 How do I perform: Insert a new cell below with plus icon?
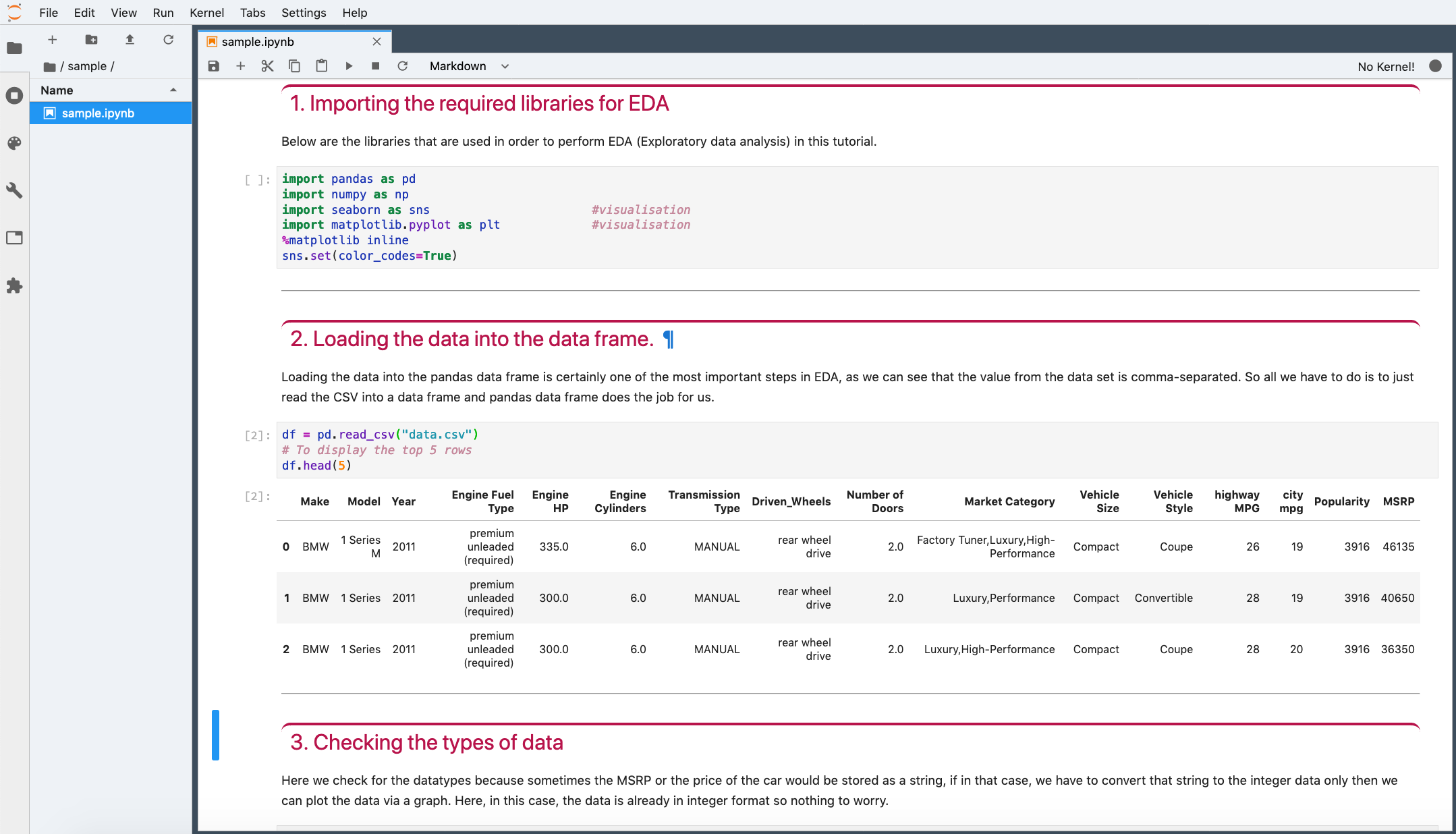coord(240,66)
